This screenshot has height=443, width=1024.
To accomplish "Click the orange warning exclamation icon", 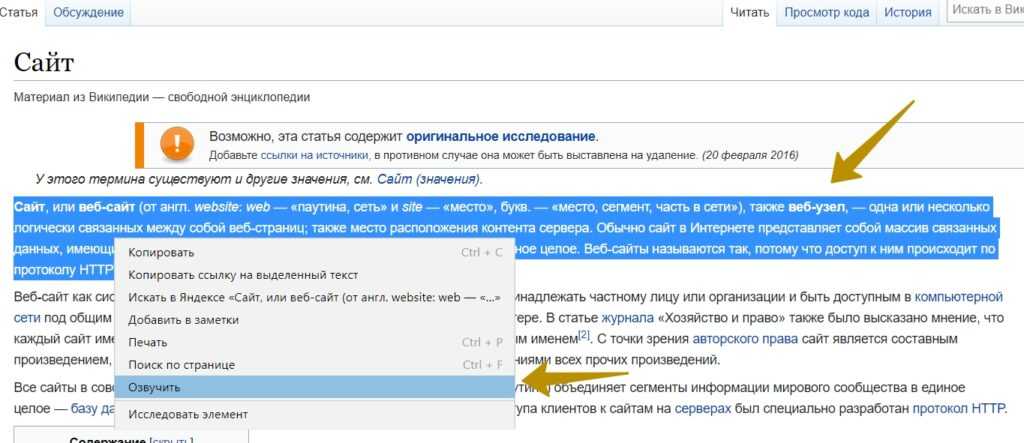I will (x=177, y=145).
